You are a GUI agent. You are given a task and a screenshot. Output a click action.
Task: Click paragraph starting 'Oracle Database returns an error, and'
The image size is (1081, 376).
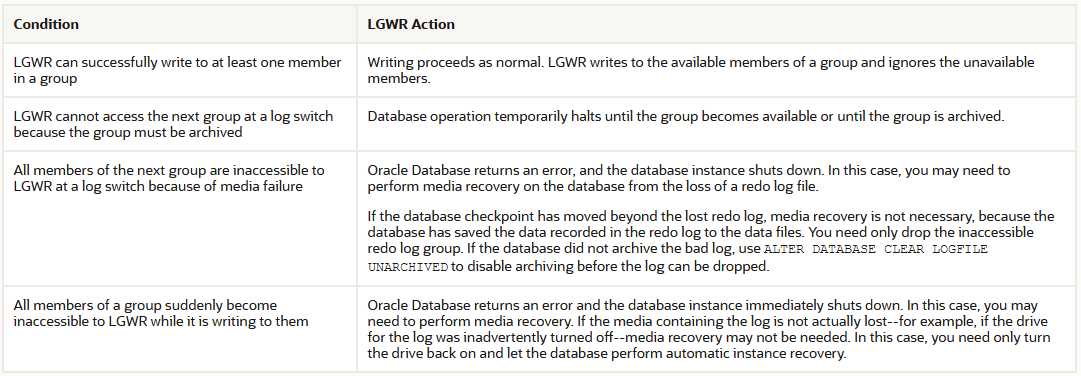point(698,178)
